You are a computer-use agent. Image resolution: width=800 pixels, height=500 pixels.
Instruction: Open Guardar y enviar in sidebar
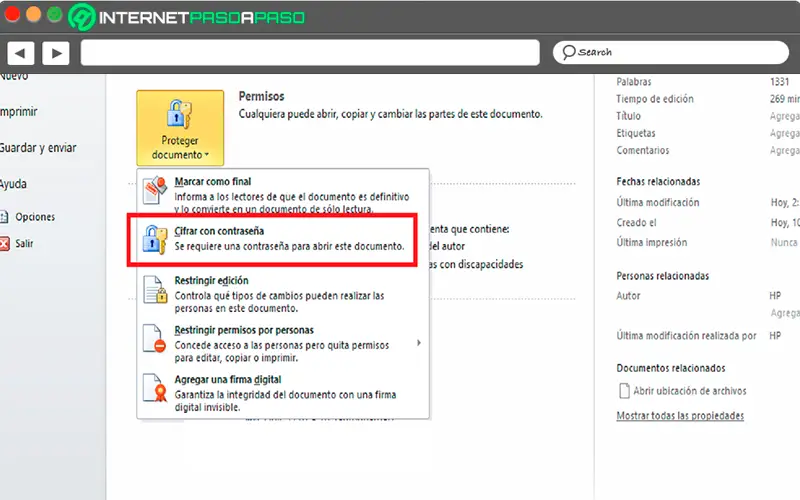38,148
